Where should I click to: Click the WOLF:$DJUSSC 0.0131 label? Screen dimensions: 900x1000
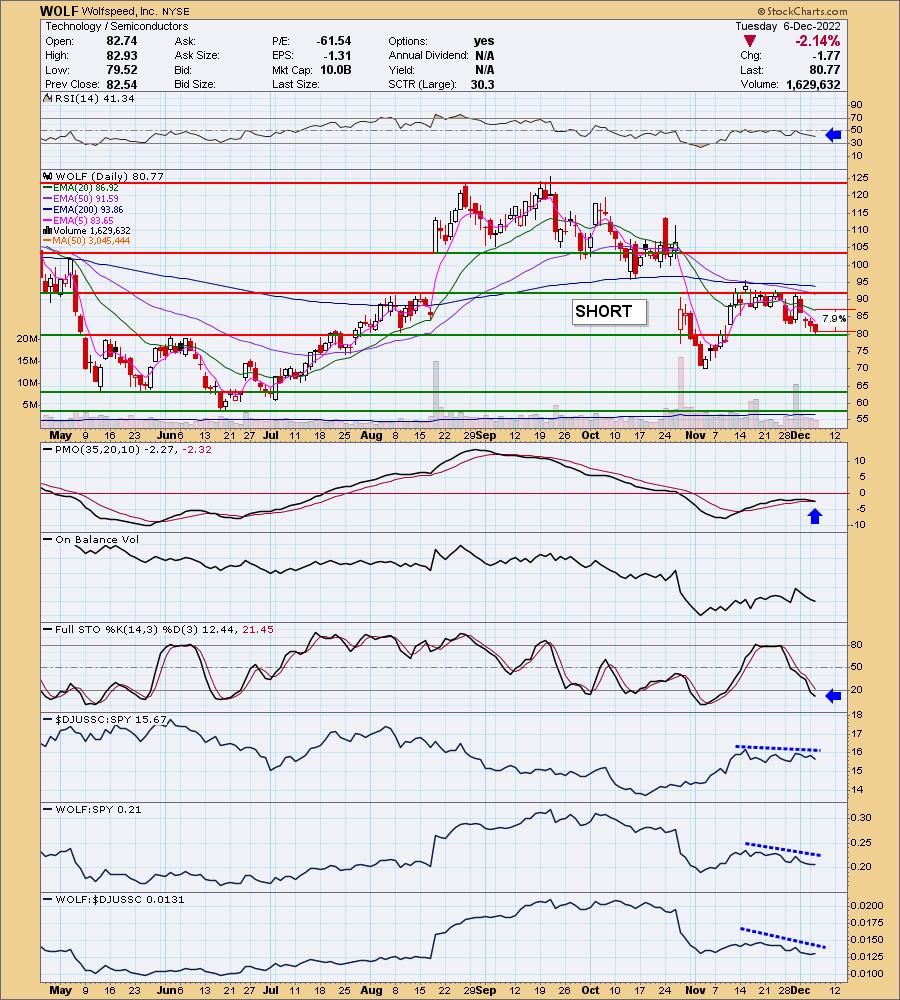click(x=119, y=899)
